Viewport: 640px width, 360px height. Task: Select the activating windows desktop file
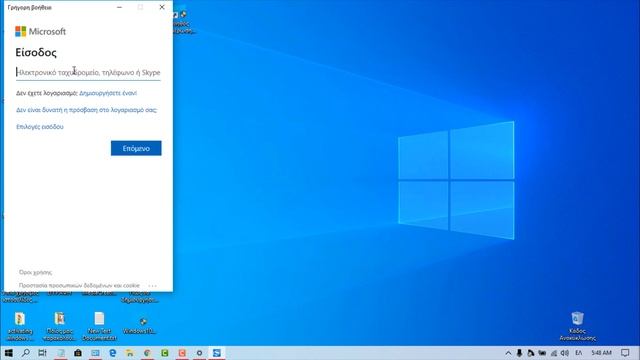(20, 326)
